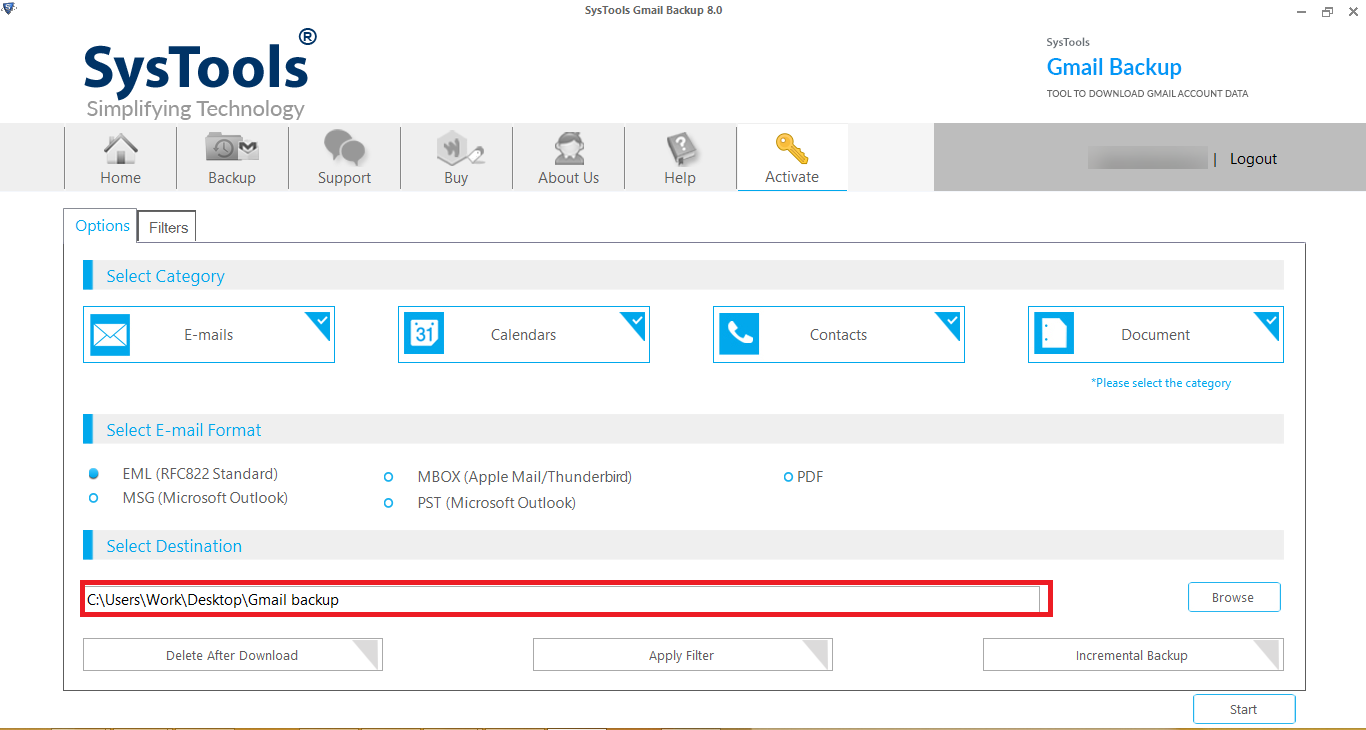Click the Start button
Image resolution: width=1366 pixels, height=730 pixels.
point(1244,709)
